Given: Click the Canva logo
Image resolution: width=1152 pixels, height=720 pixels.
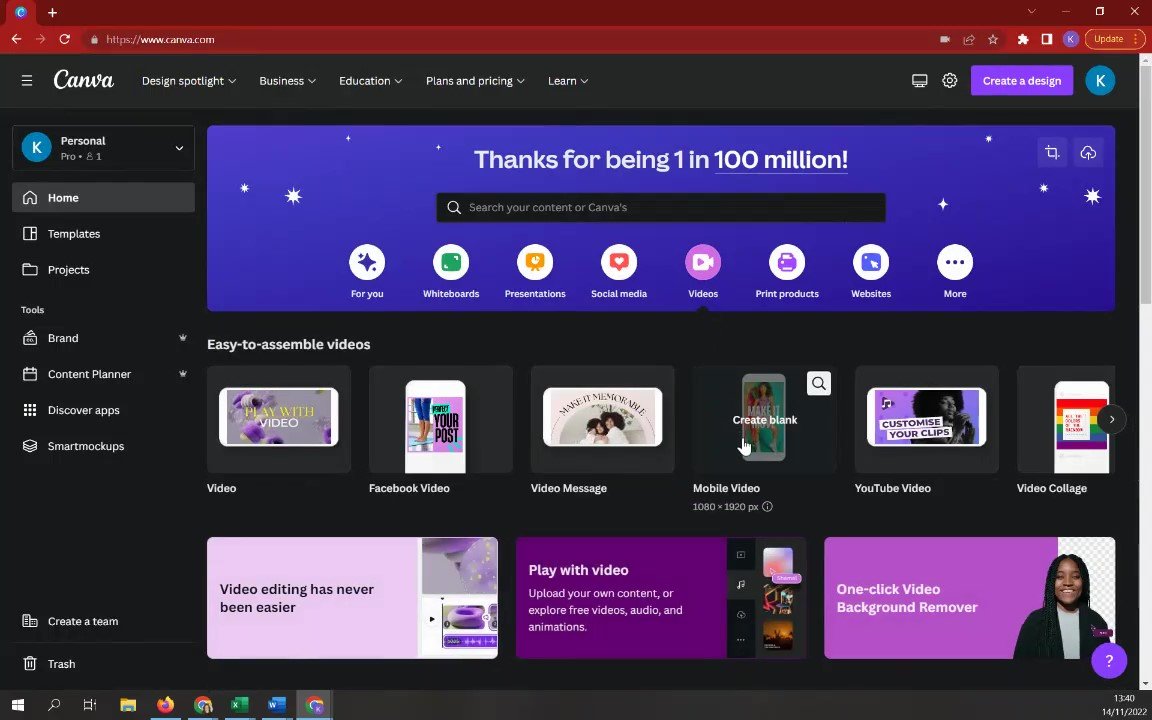Looking at the screenshot, I should point(84,80).
